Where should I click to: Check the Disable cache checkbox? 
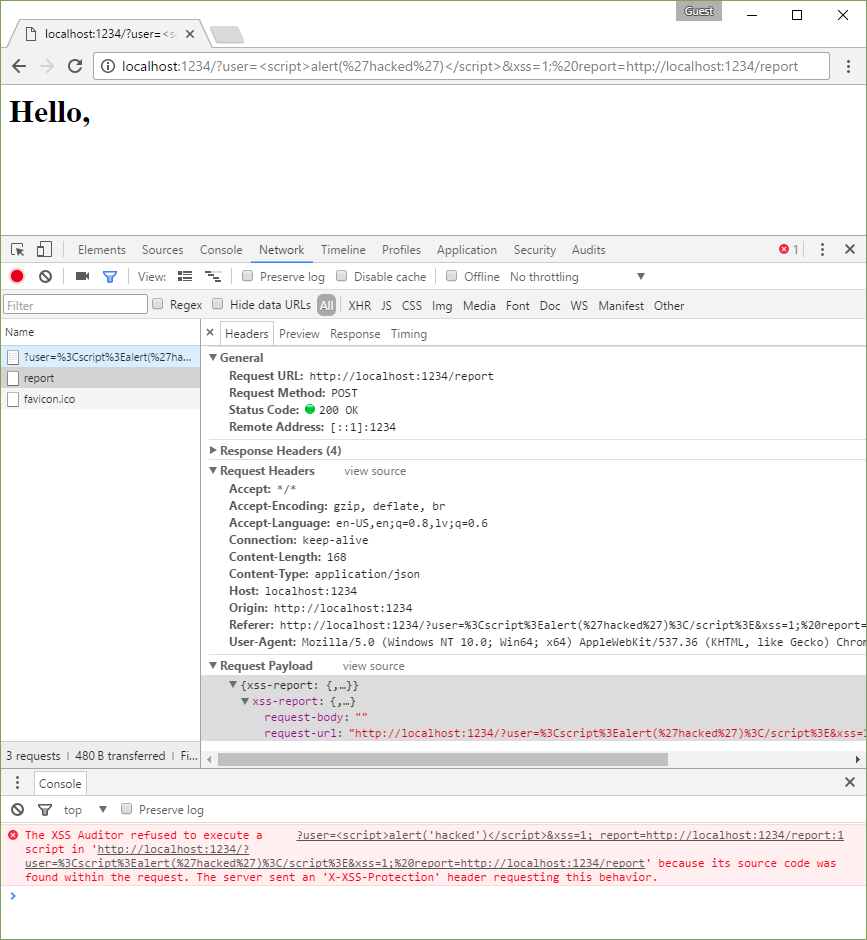[x=341, y=276]
